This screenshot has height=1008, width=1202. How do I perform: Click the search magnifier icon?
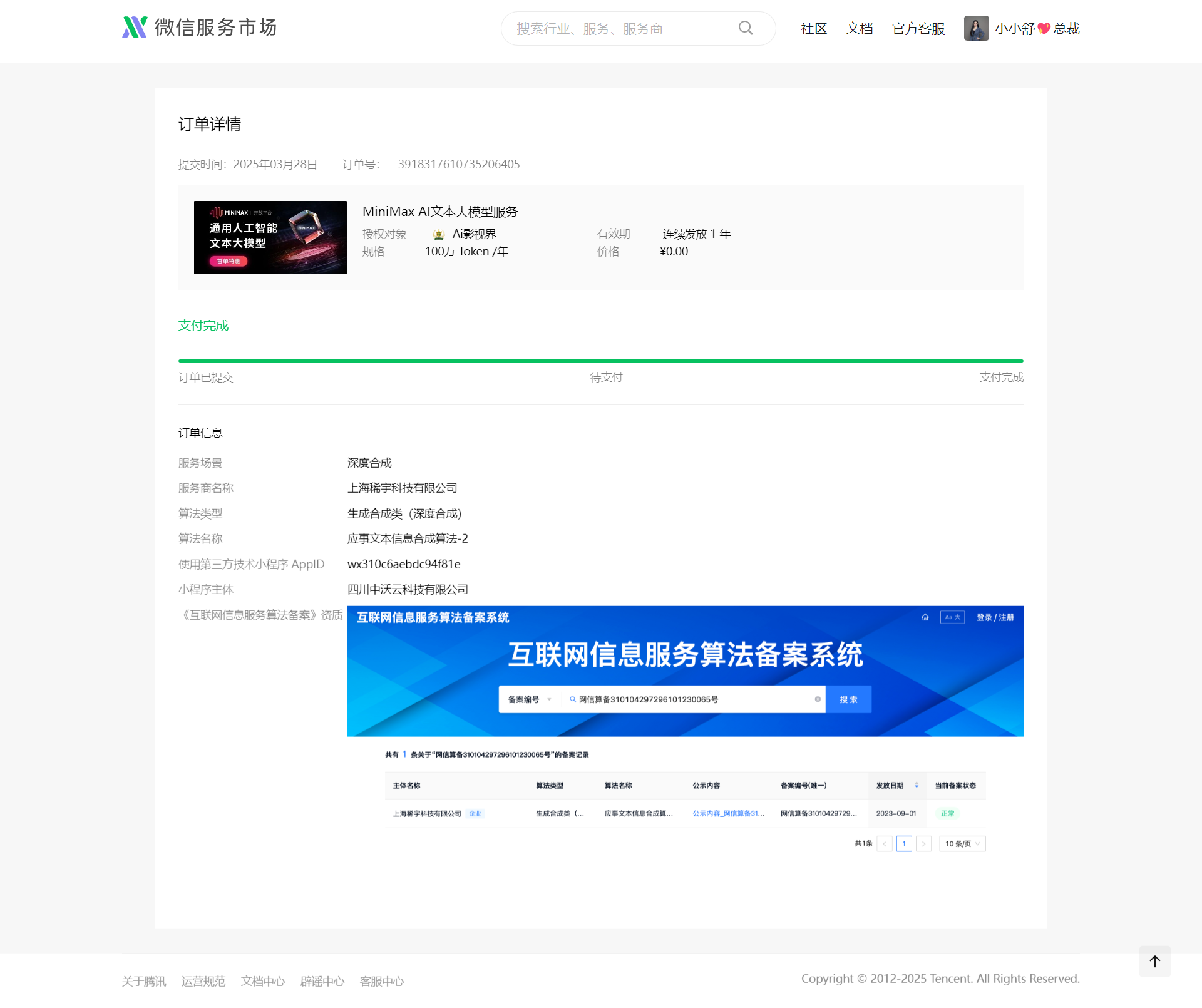[x=745, y=28]
